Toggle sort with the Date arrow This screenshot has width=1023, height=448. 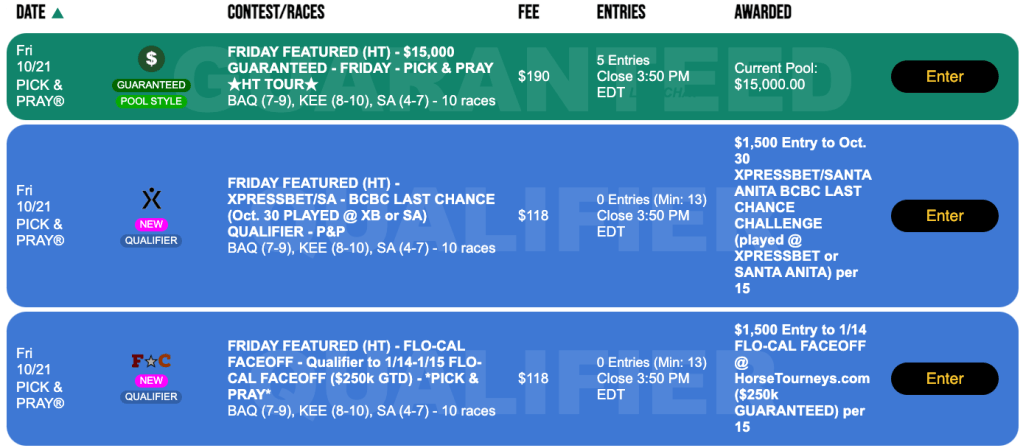pos(57,13)
